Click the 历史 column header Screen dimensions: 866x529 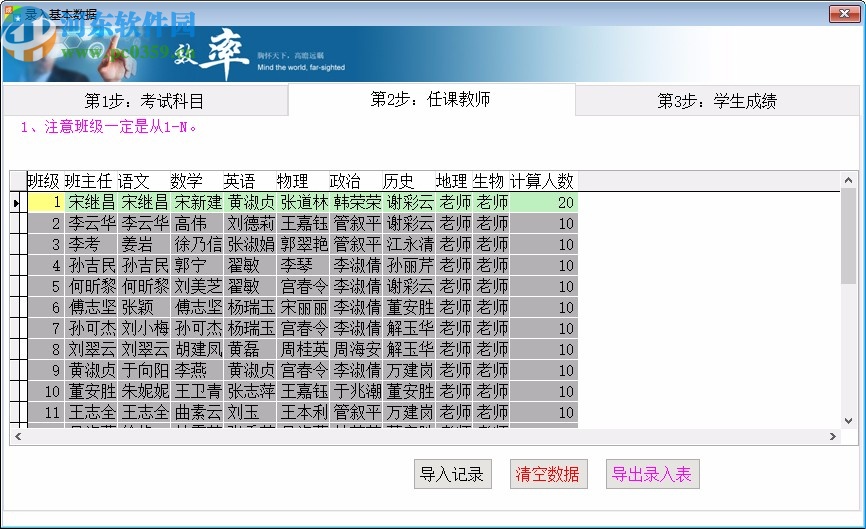pyautogui.click(x=409, y=181)
